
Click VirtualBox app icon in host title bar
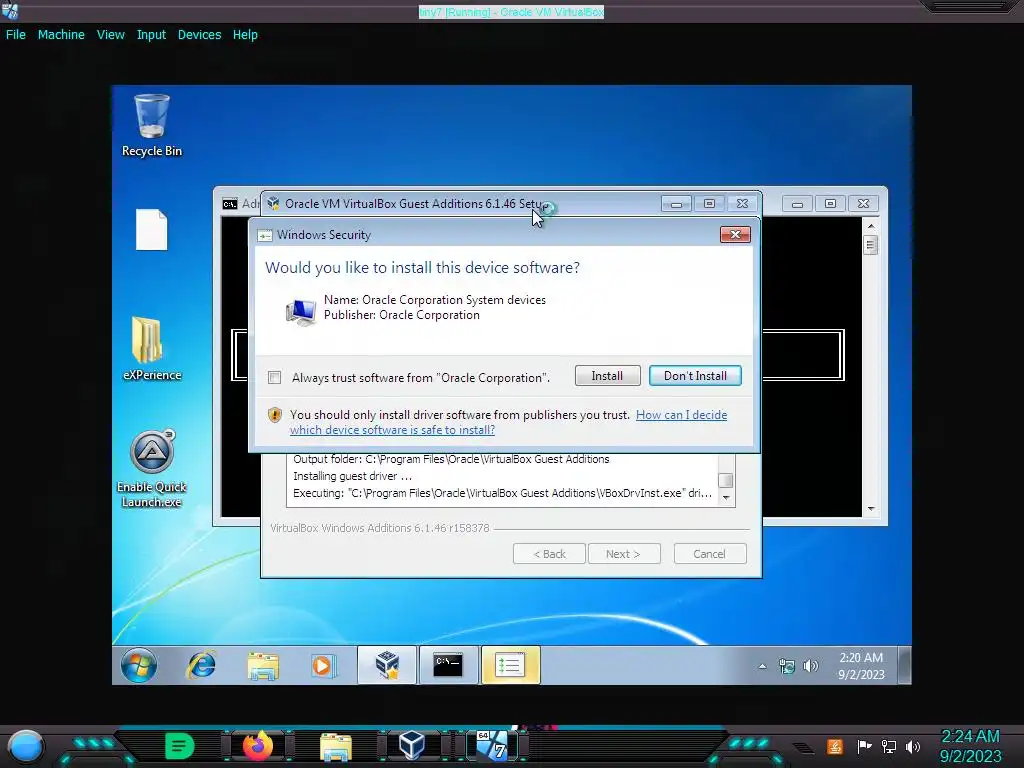[x=10, y=11]
